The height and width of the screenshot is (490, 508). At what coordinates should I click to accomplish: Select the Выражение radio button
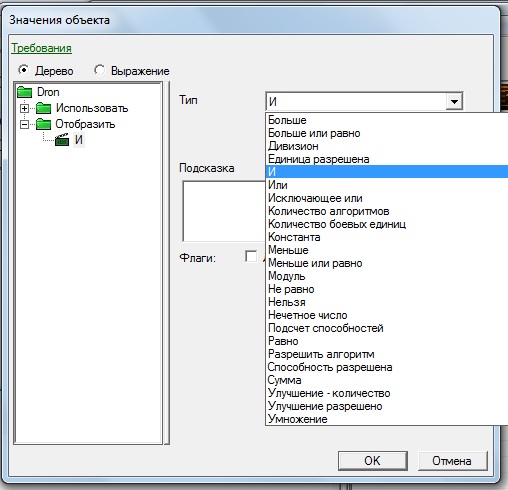coord(99,70)
